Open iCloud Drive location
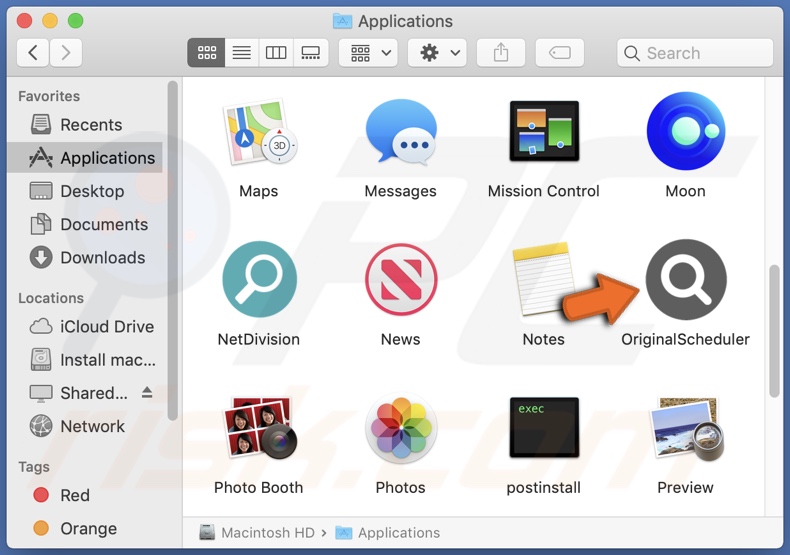Screen dimensions: 790x555 (85, 326)
